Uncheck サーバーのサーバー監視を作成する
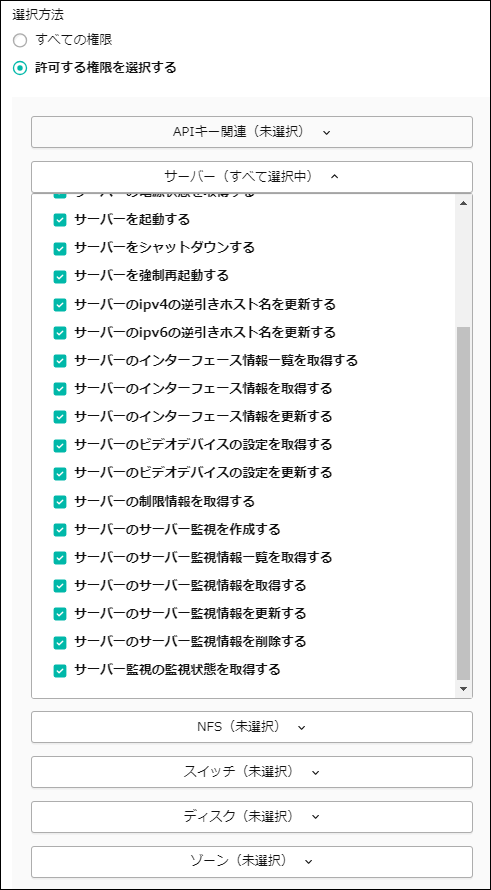The width and height of the screenshot is (491, 890). [x=60, y=530]
